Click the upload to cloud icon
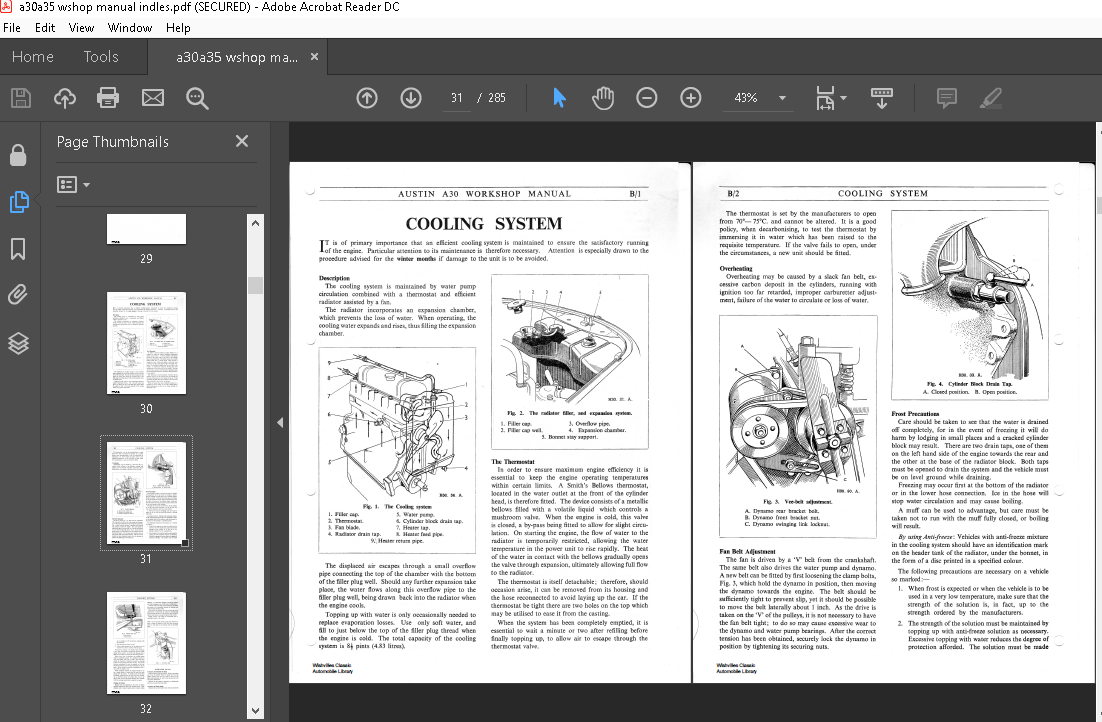Image resolution: width=1102 pixels, height=722 pixels. click(x=64, y=98)
